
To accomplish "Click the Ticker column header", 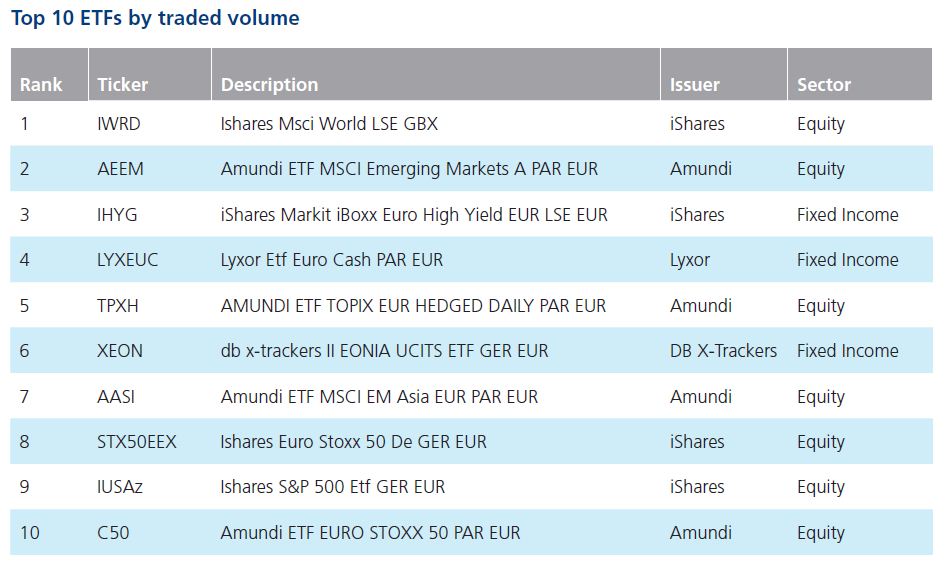I will click(150, 74).
